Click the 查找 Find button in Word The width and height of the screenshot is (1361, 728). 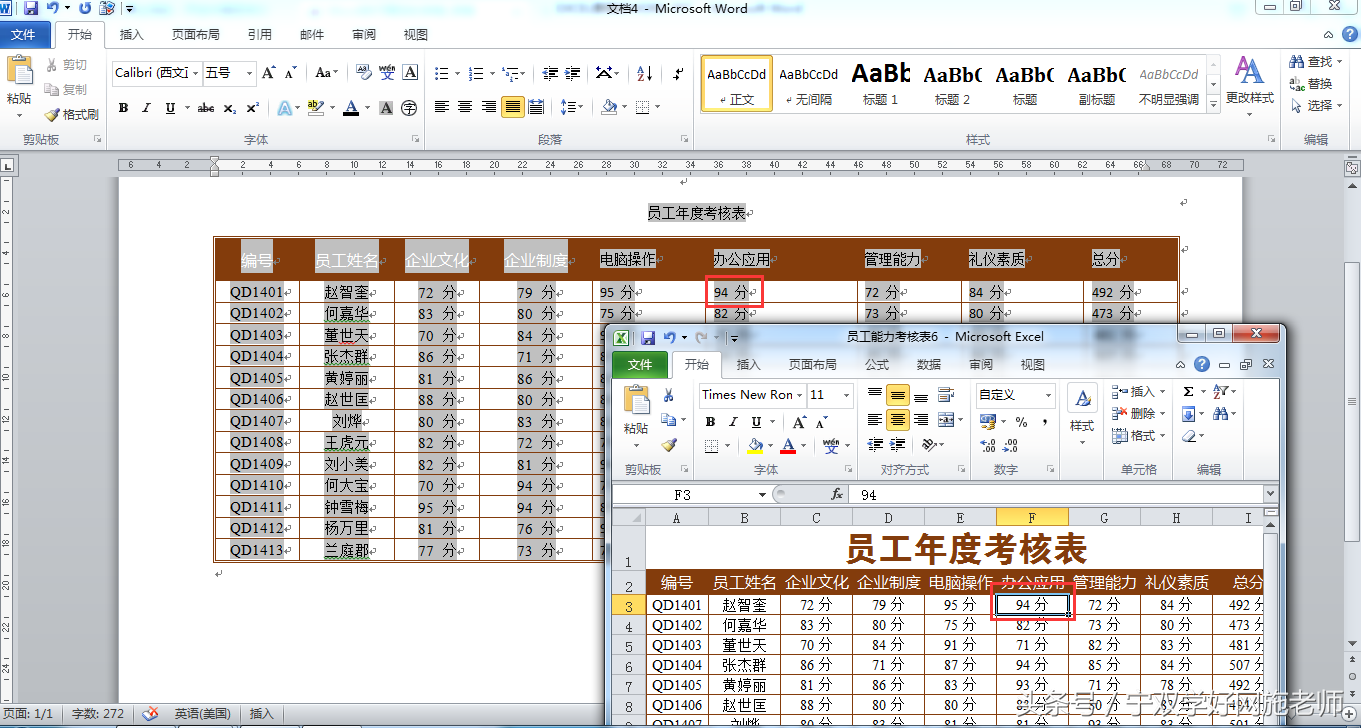pyautogui.click(x=1313, y=62)
